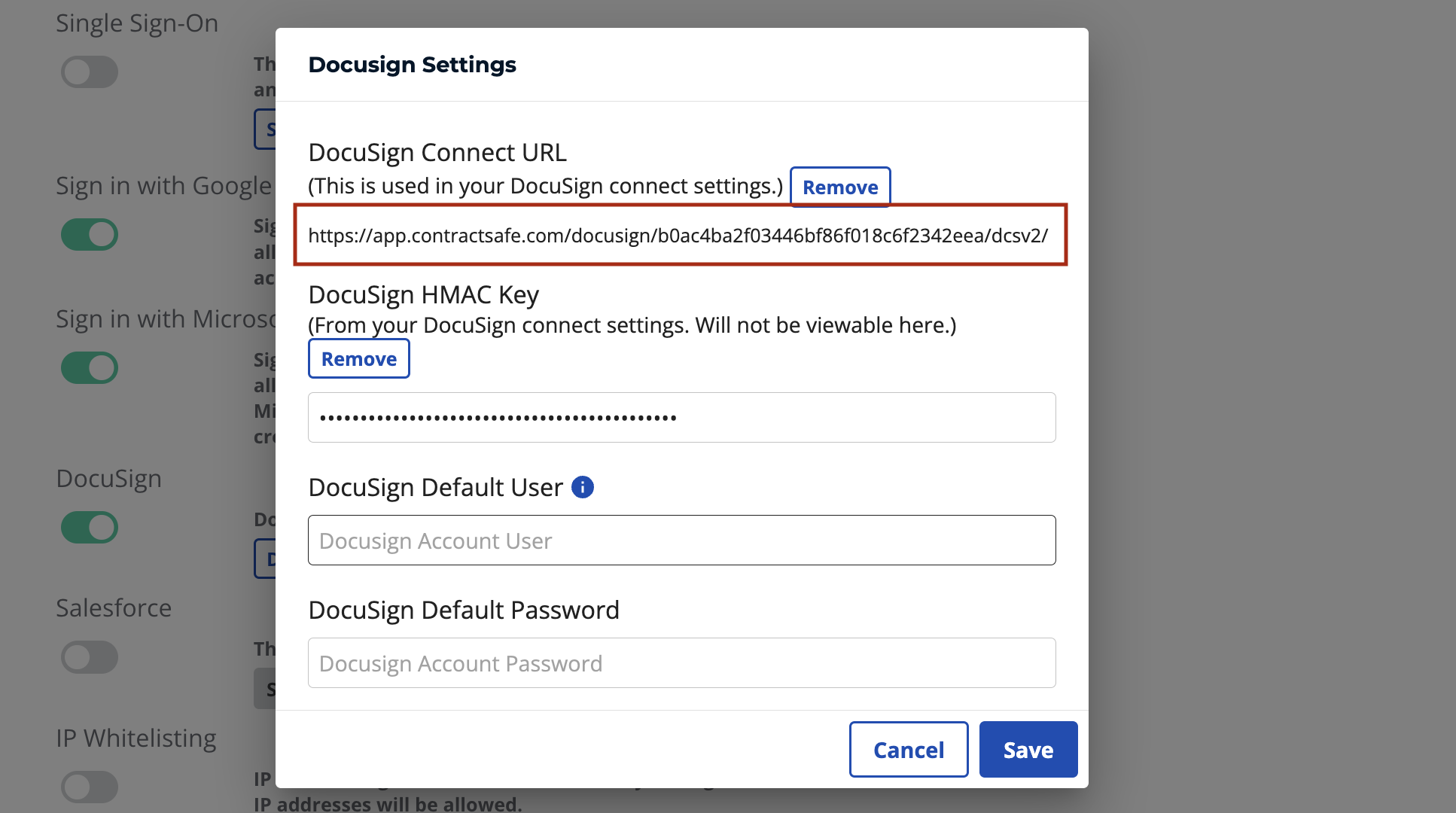Select the masked HMAC key value field
The image size is (1456, 813).
click(x=681, y=417)
